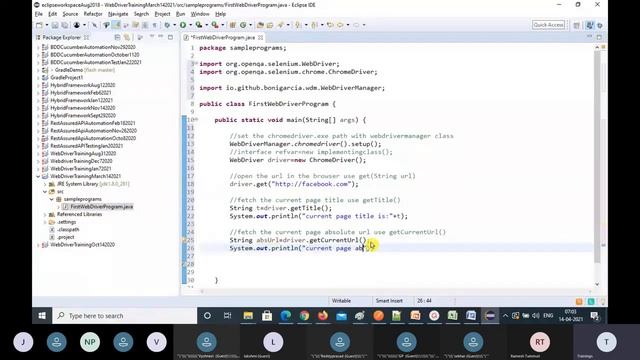Image resolution: width=640 pixels, height=360 pixels.
Task: Maximize the Package Explorer view
Action: pos(170,37)
